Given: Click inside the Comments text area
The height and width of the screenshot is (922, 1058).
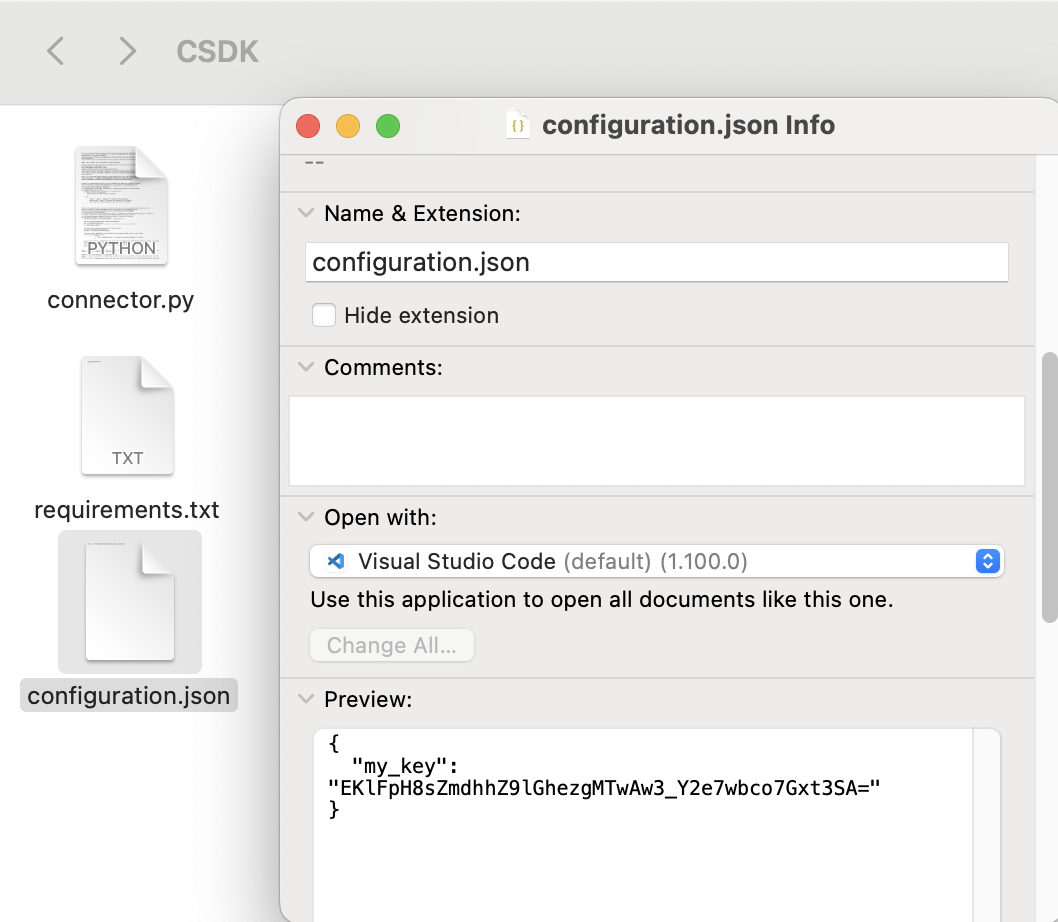Looking at the screenshot, I should coord(657,441).
